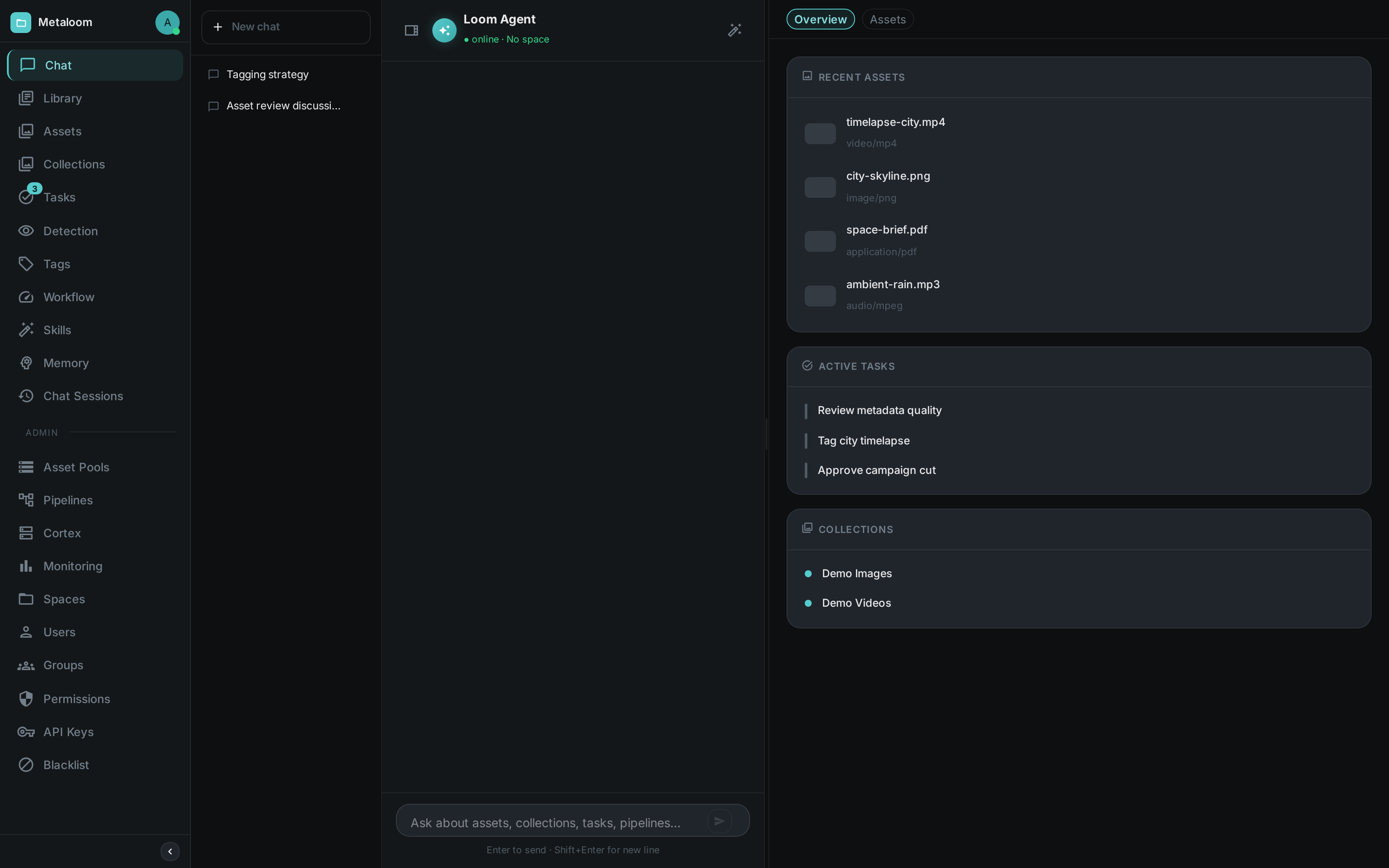Go to Assets in the sidebar
This screenshot has height=868, width=1389.
tap(95, 131)
